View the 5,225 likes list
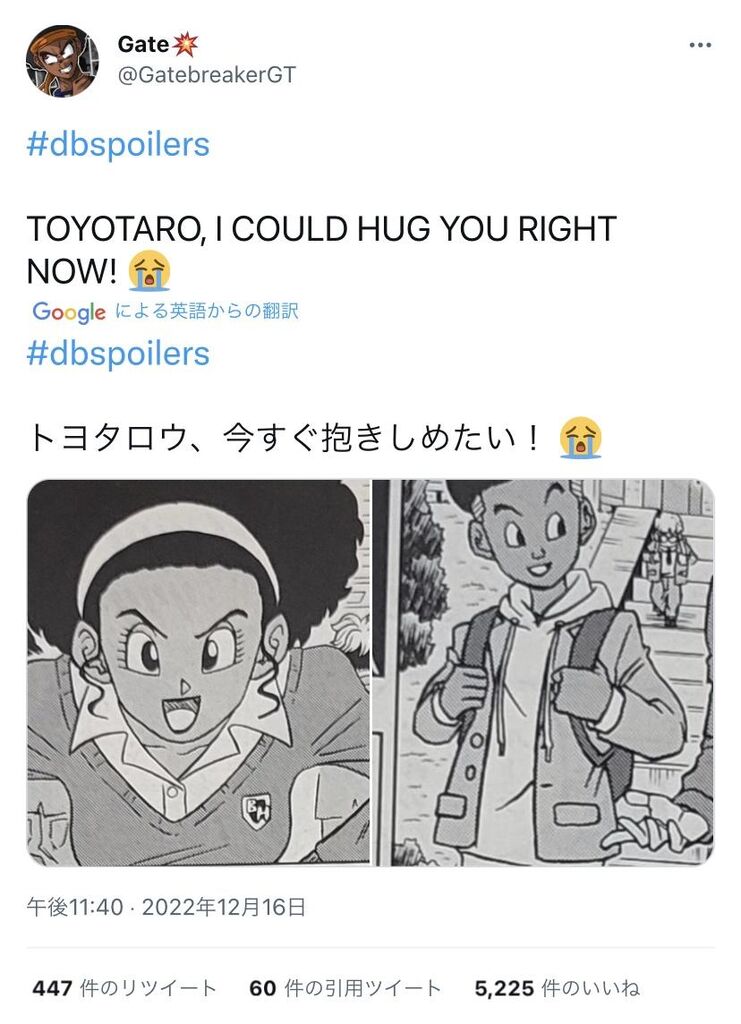Image resolution: width=741 pixels, height=1024 pixels. tap(557, 988)
